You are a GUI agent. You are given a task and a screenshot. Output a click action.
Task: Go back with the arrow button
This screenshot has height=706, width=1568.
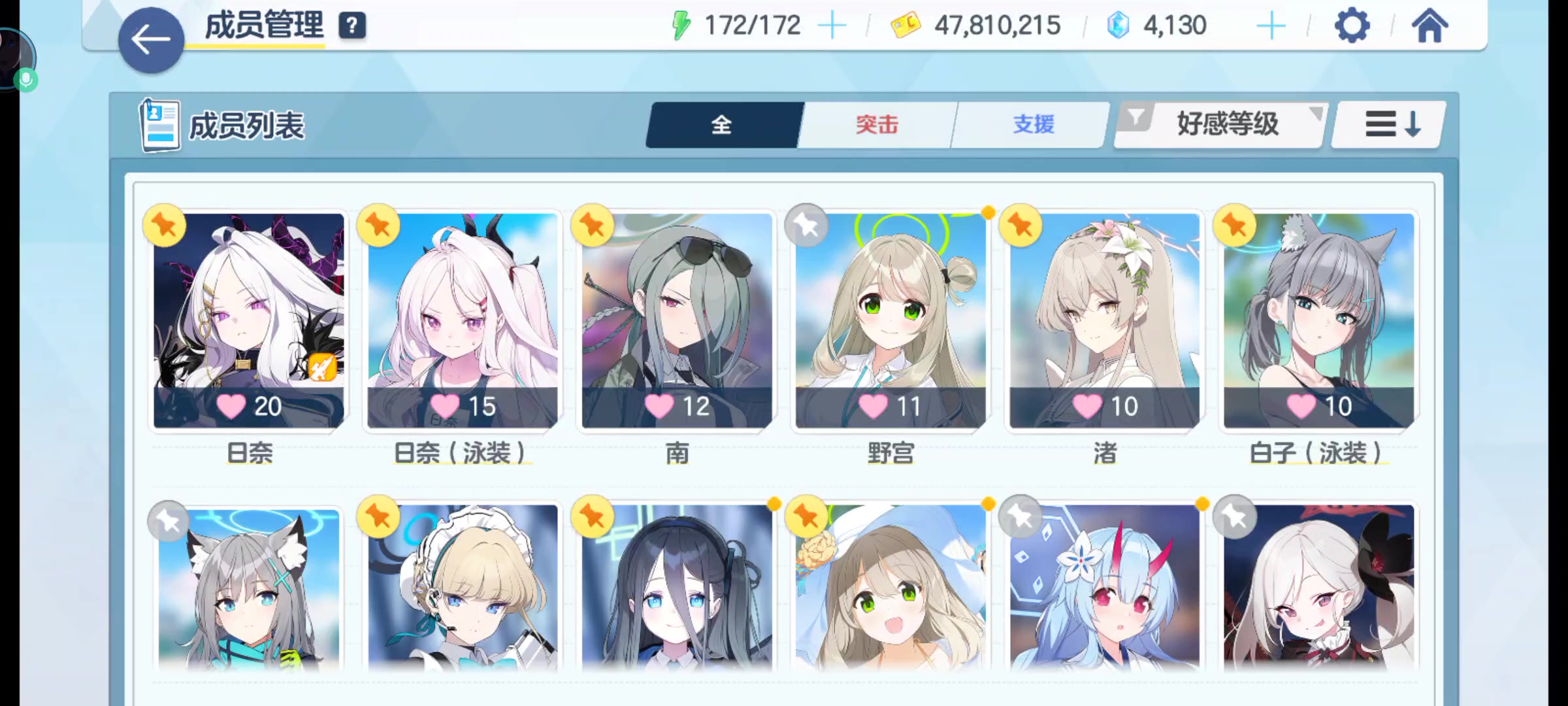coord(151,40)
